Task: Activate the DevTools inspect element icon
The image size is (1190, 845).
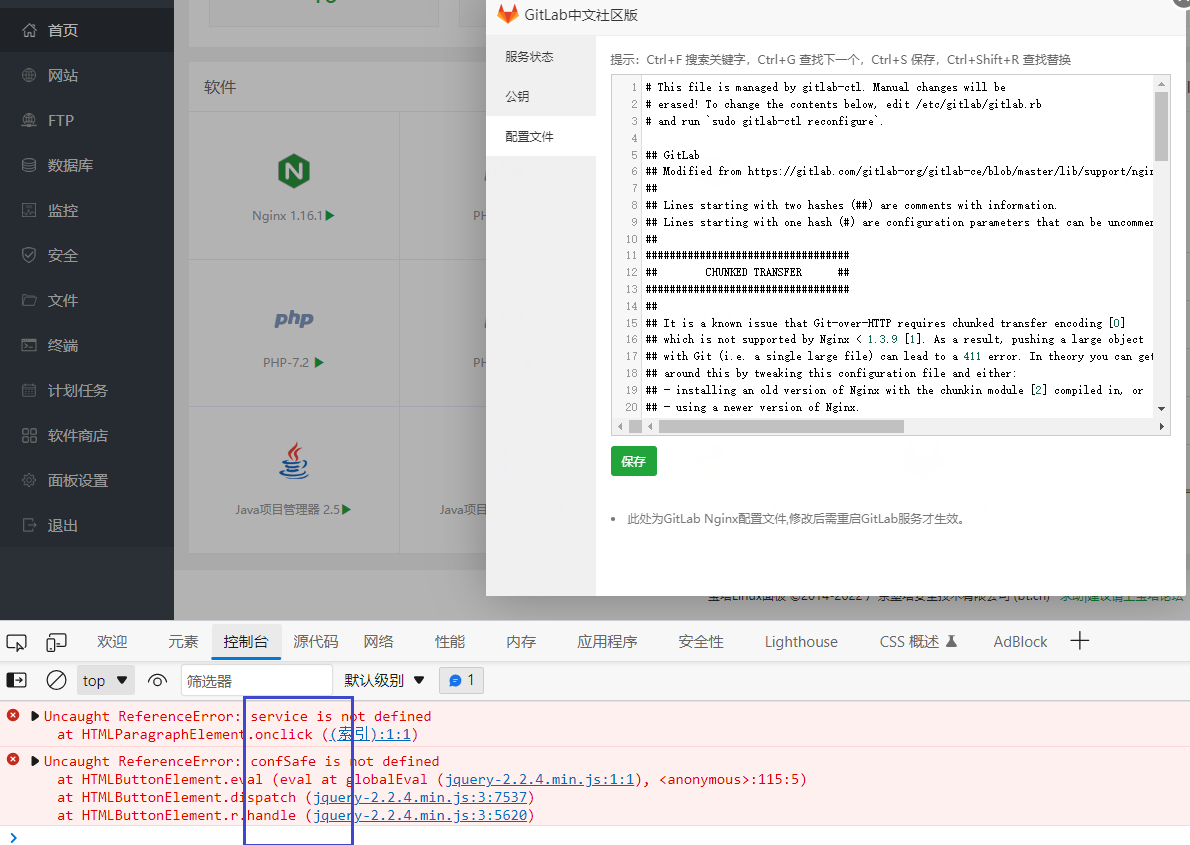Action: pos(16,643)
